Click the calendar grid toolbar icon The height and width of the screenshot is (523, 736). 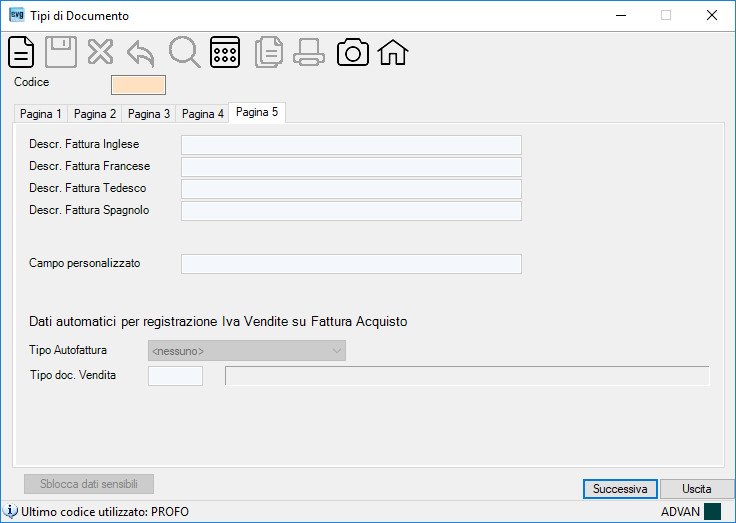(225, 52)
